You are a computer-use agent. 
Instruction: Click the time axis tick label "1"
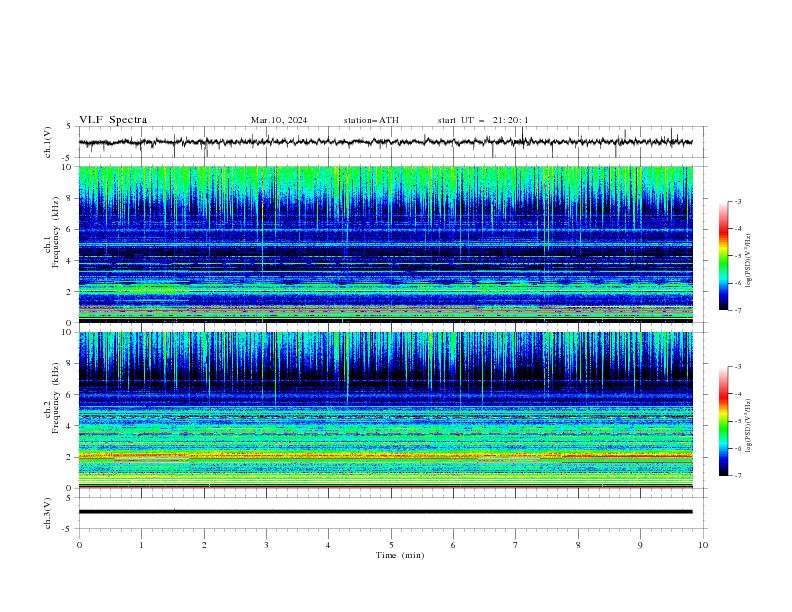[x=141, y=545]
